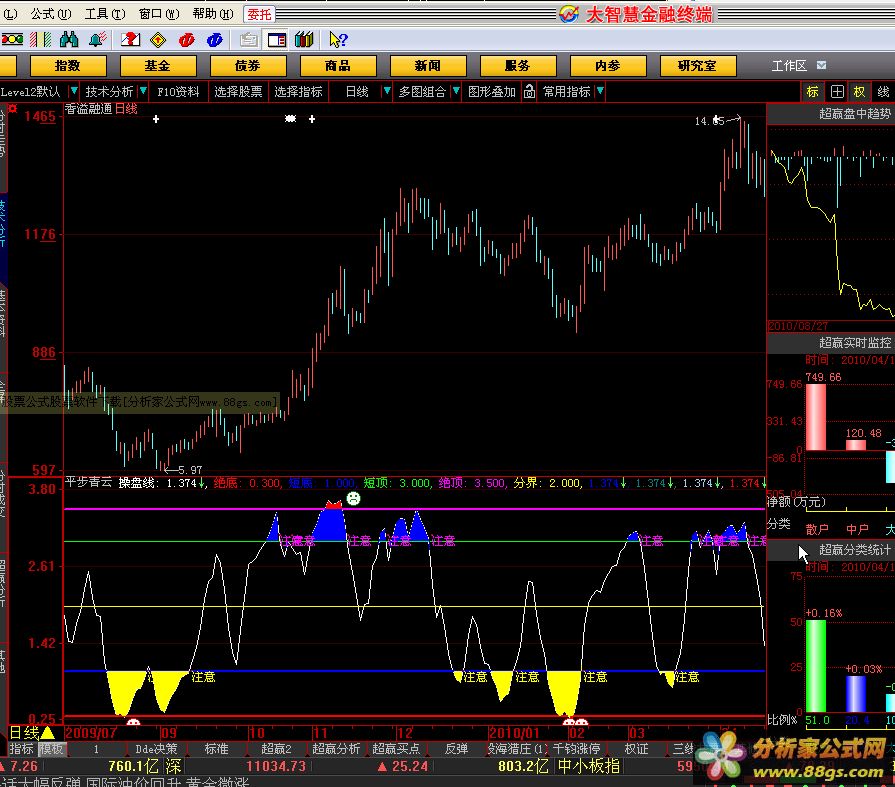Click the red info circle icon
The width and height of the screenshot is (895, 787).
(186, 39)
